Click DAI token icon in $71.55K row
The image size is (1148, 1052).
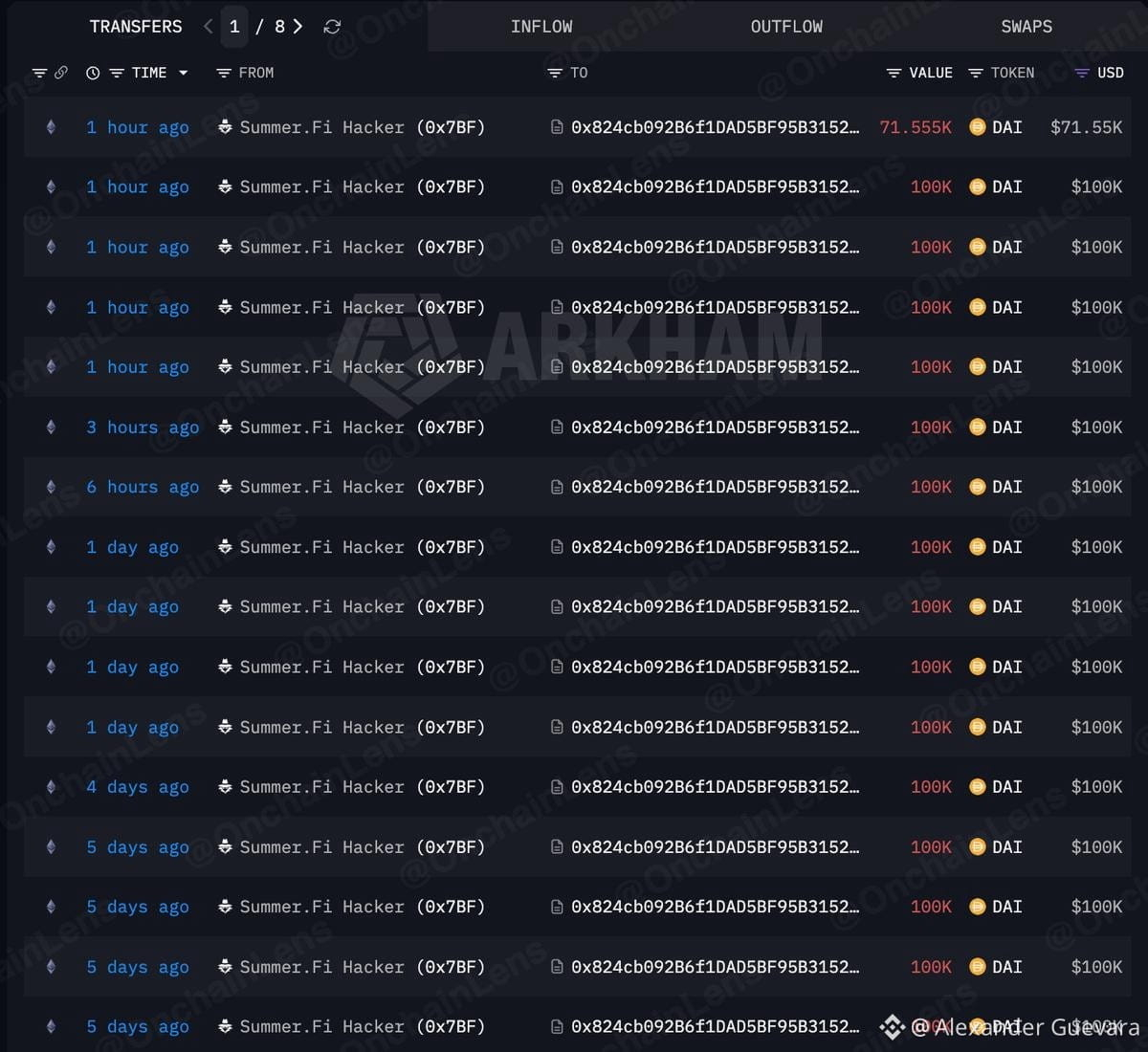click(978, 127)
